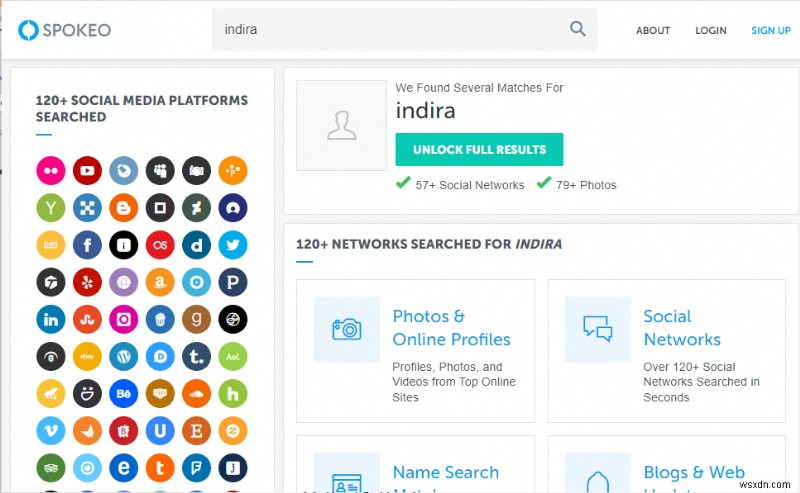Click the blue lowercase d icon

(196, 245)
